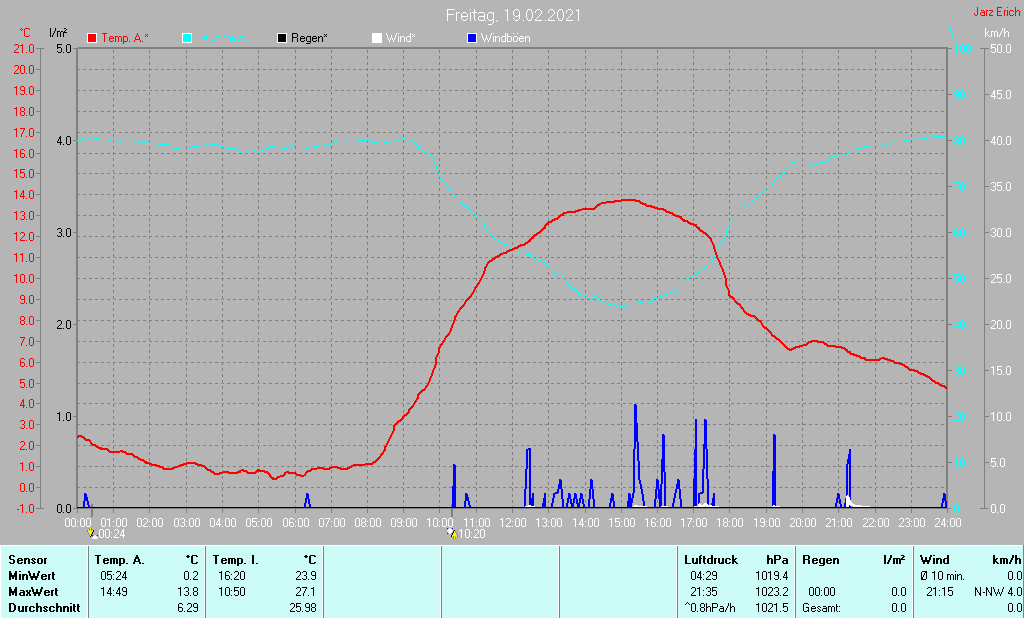Click the 'Regen' column header in table
The width and height of the screenshot is (1024, 618).
click(x=820, y=560)
